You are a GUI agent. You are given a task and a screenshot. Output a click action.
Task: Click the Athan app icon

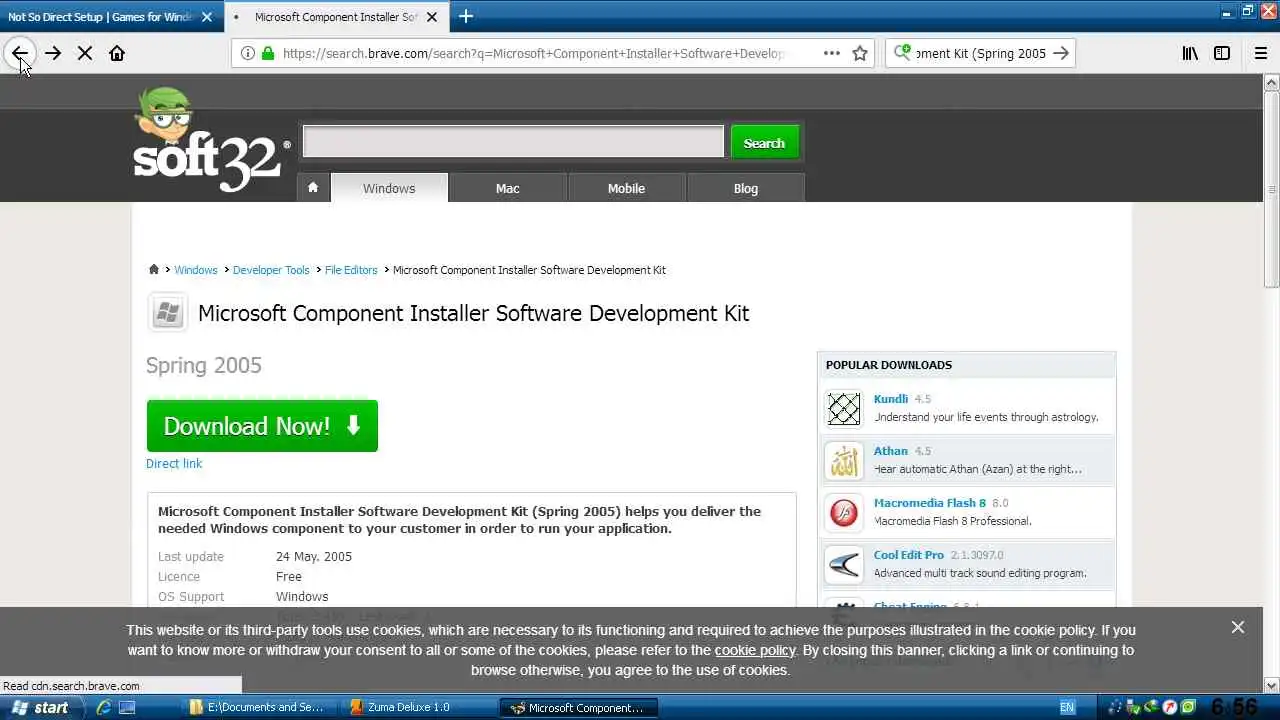click(844, 460)
